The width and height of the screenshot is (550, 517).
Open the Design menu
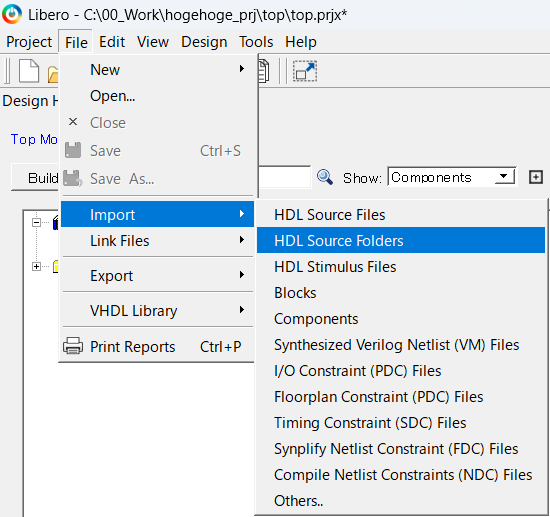tap(204, 42)
